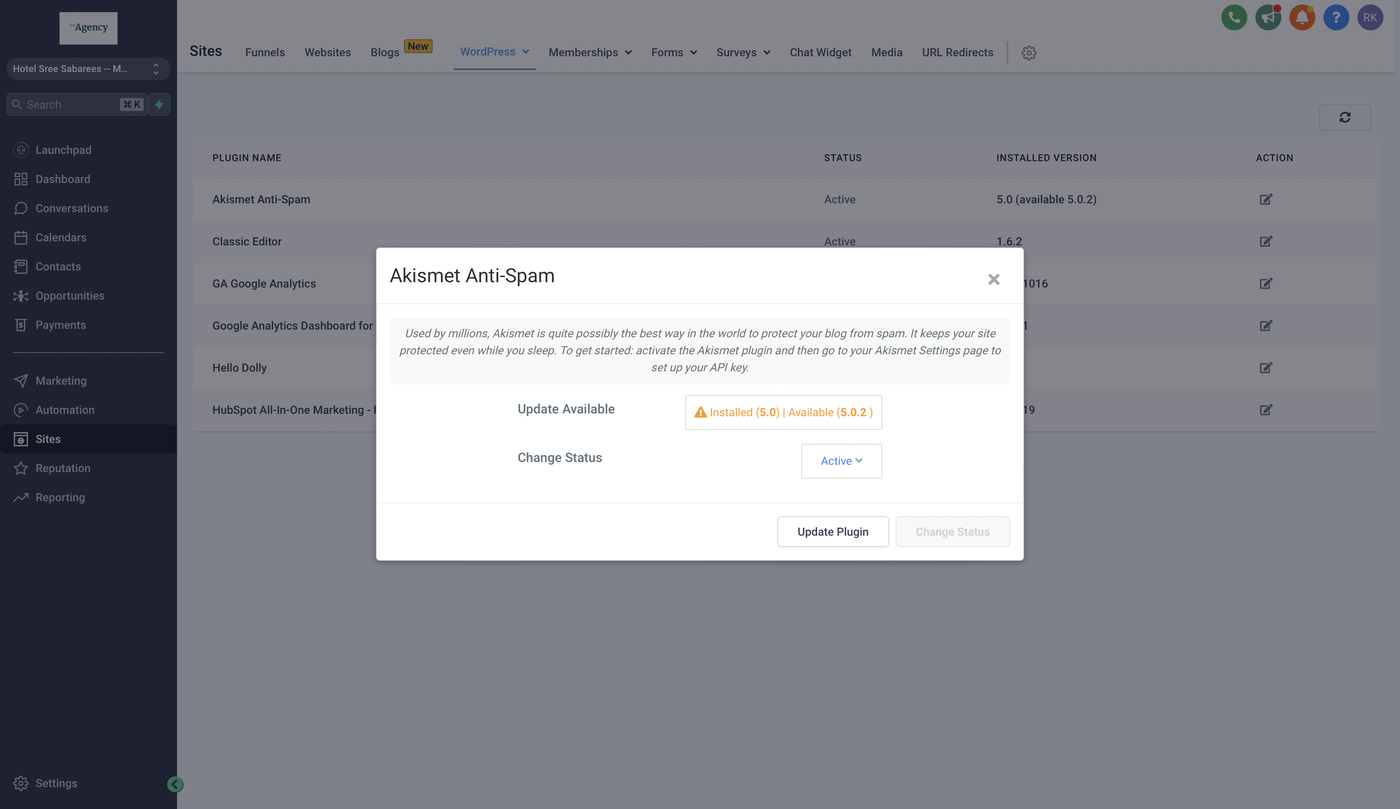
Task: Click the lightning quick actions button
Action: pos(159,104)
